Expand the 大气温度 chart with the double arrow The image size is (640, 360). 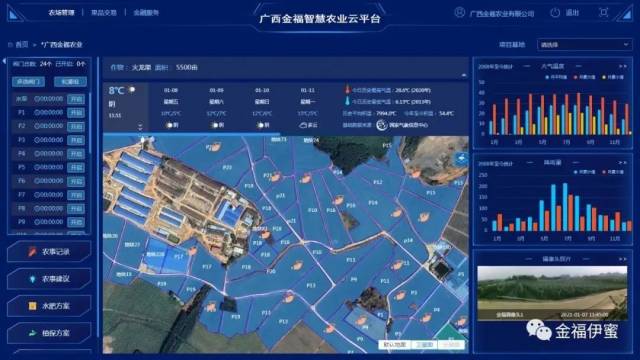622,66
